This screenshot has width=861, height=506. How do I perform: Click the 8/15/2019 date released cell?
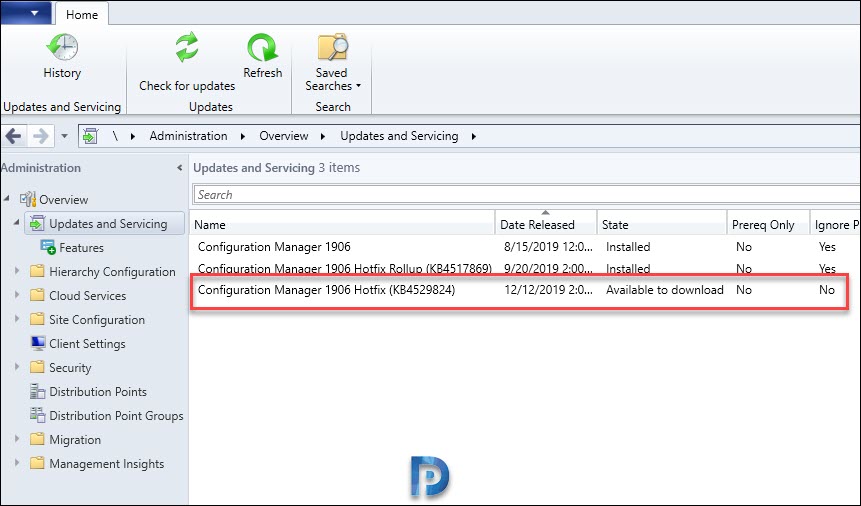548,247
